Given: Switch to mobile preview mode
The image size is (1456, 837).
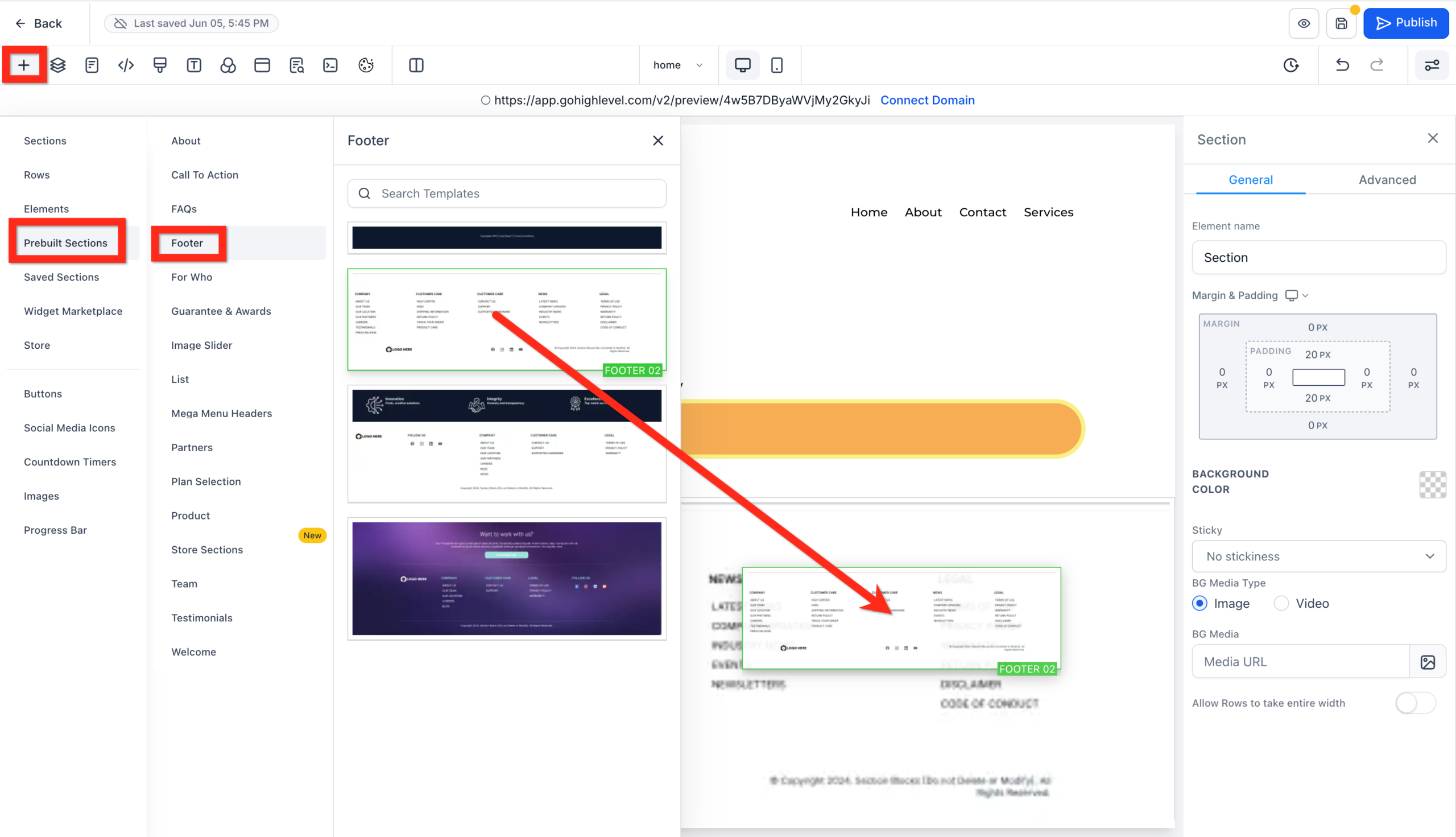Looking at the screenshot, I should pos(777,65).
